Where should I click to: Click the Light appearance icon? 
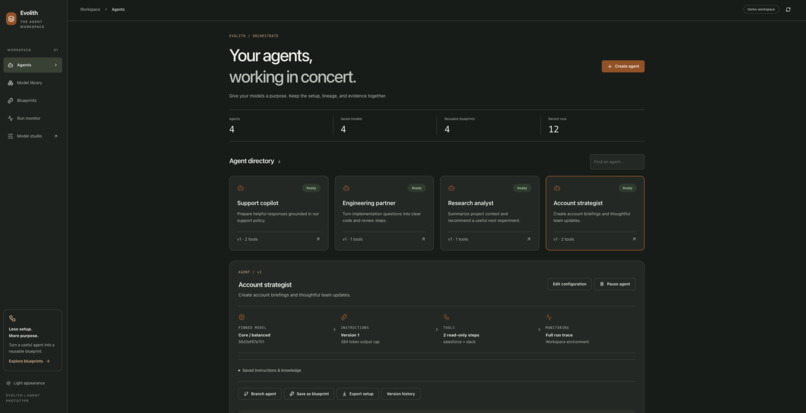(x=9, y=383)
